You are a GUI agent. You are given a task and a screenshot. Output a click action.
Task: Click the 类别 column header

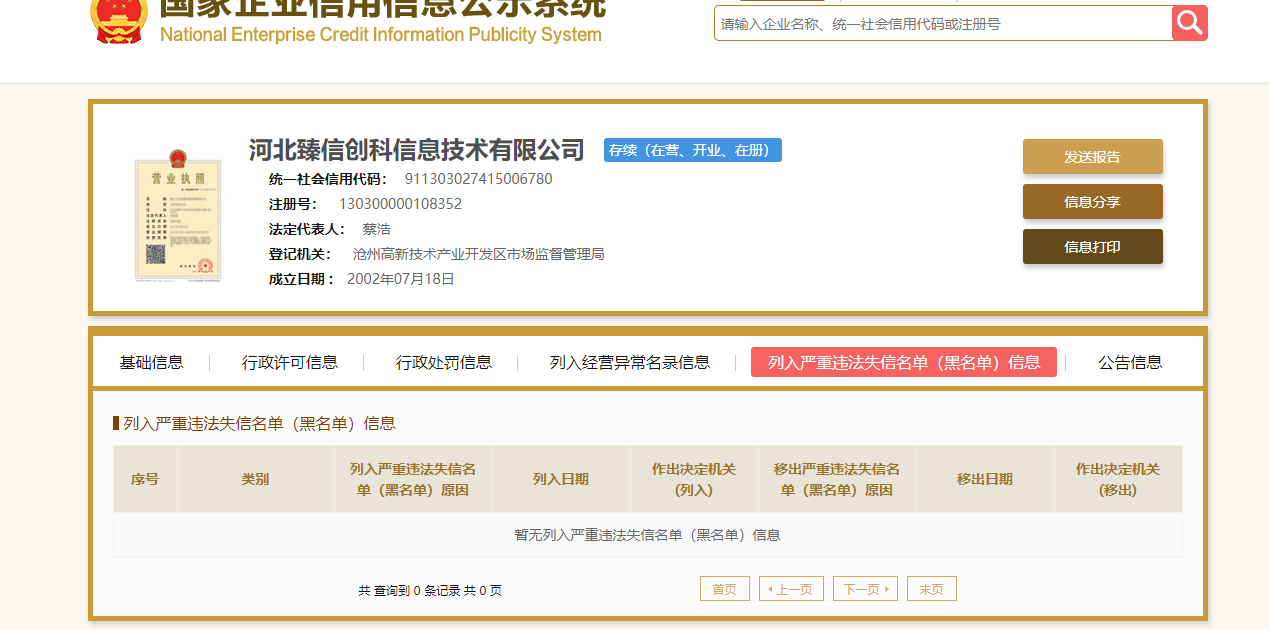pos(255,479)
